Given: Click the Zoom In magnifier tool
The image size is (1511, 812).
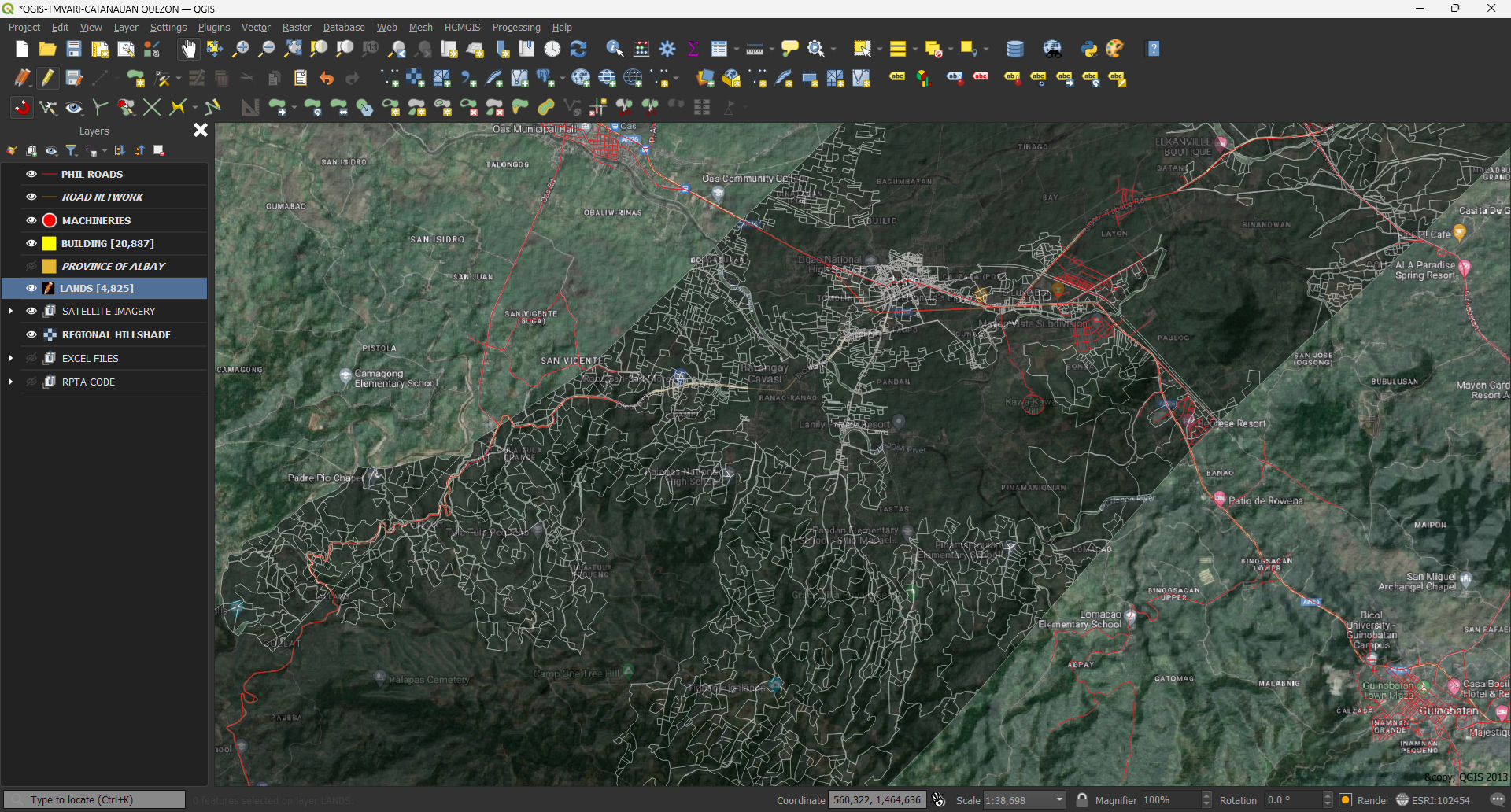Looking at the screenshot, I should pos(241,49).
